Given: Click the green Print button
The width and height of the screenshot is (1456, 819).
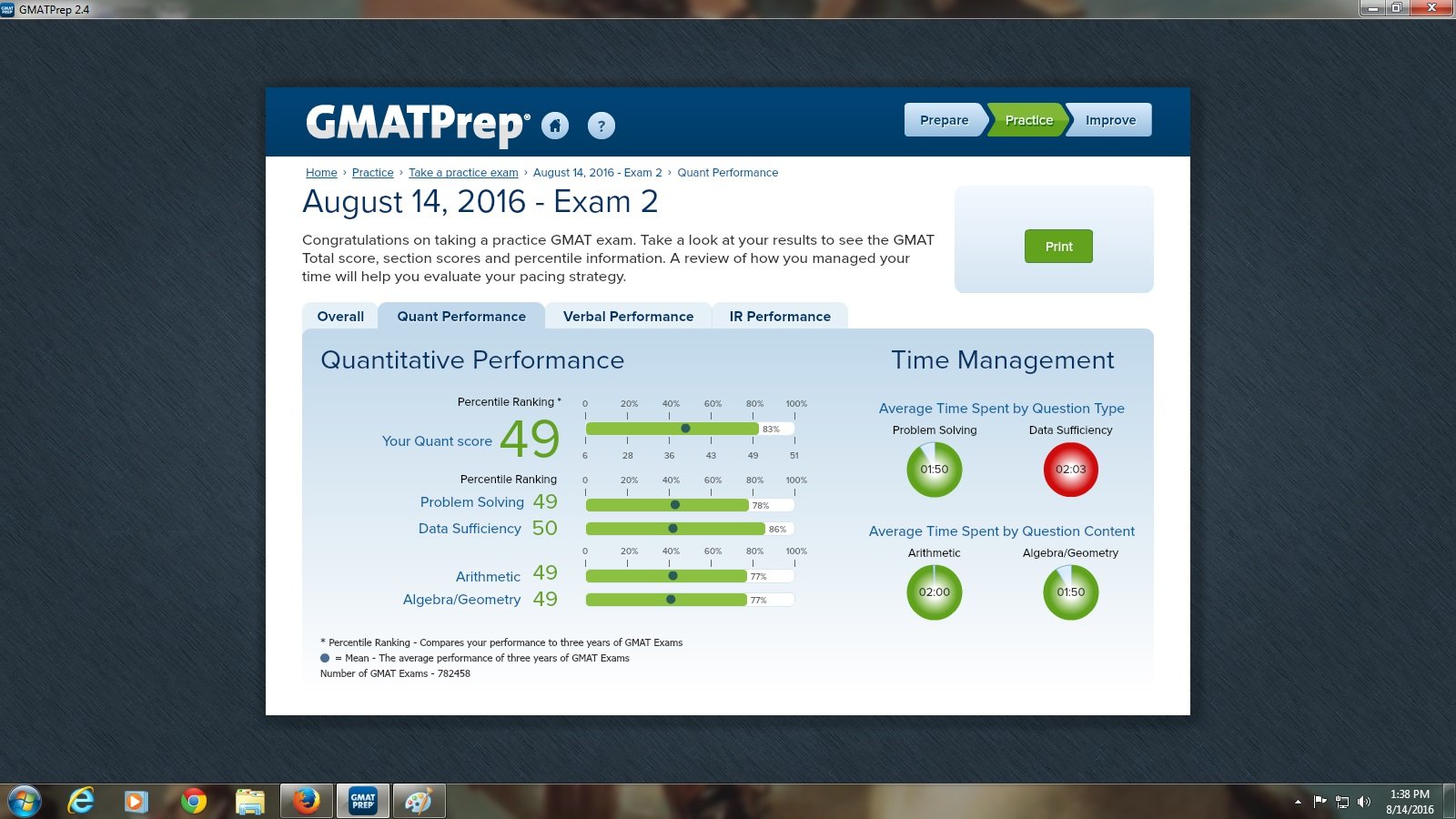Looking at the screenshot, I should (x=1057, y=246).
